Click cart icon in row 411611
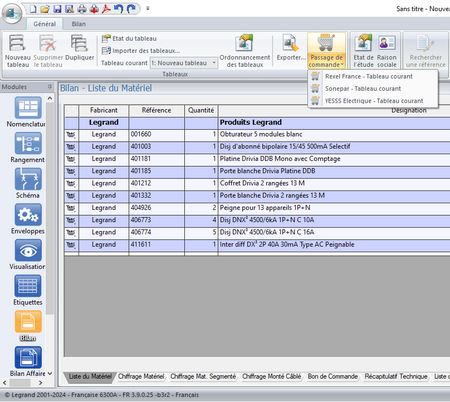Screen dimensions: 450x402 [71, 245]
